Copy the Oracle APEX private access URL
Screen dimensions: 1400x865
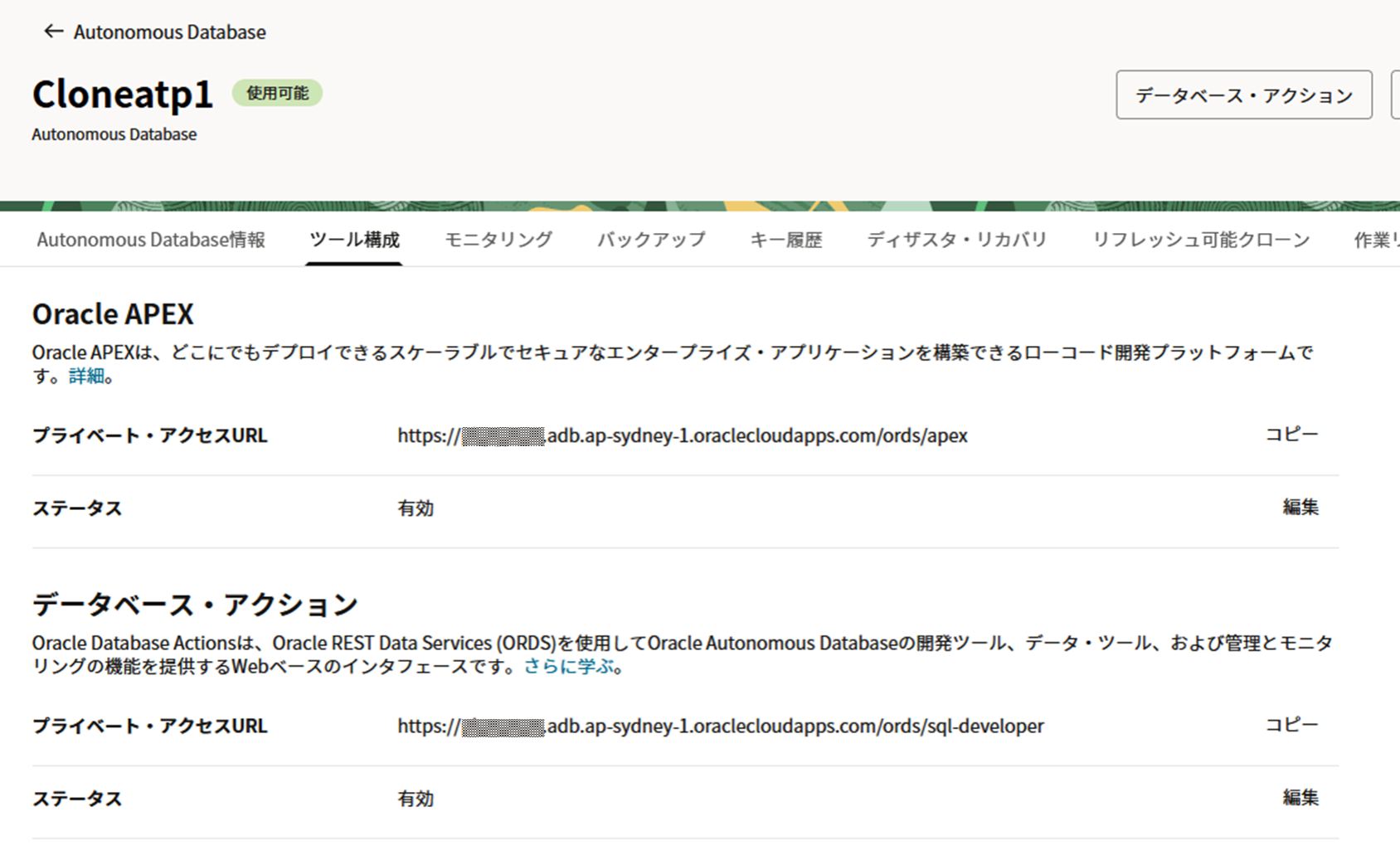coord(1291,434)
